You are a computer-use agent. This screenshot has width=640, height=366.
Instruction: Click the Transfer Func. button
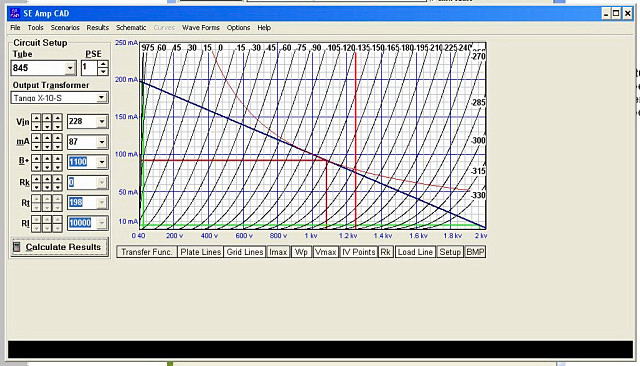(147, 252)
